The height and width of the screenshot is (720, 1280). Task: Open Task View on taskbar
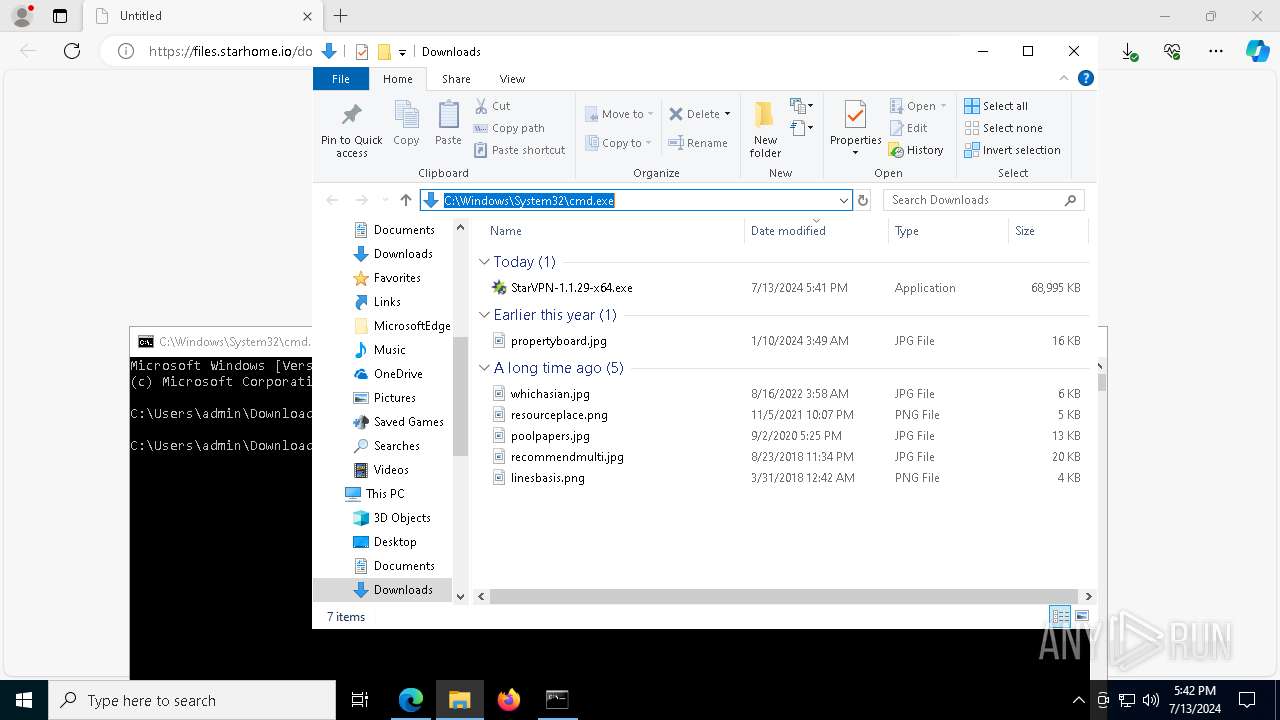pos(360,700)
